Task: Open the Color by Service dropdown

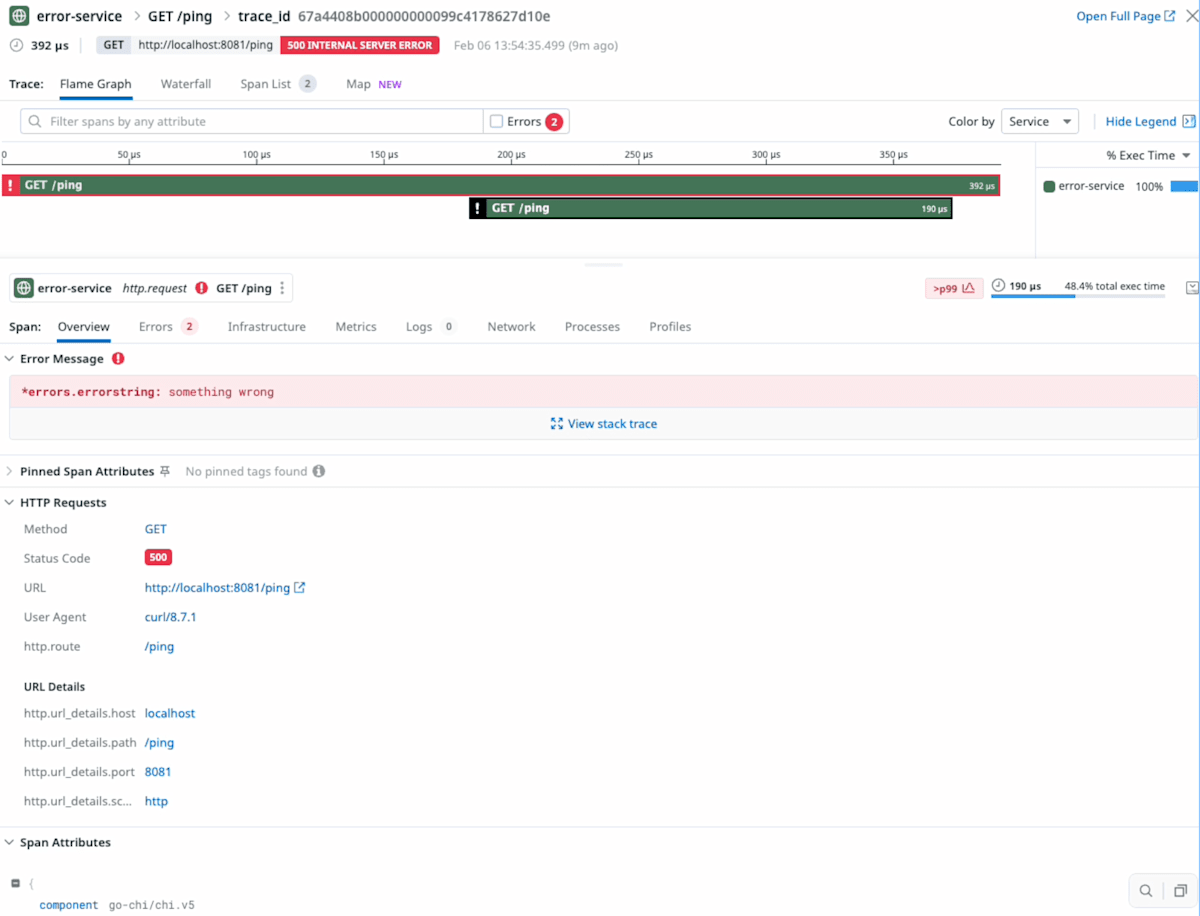Action: (1040, 122)
